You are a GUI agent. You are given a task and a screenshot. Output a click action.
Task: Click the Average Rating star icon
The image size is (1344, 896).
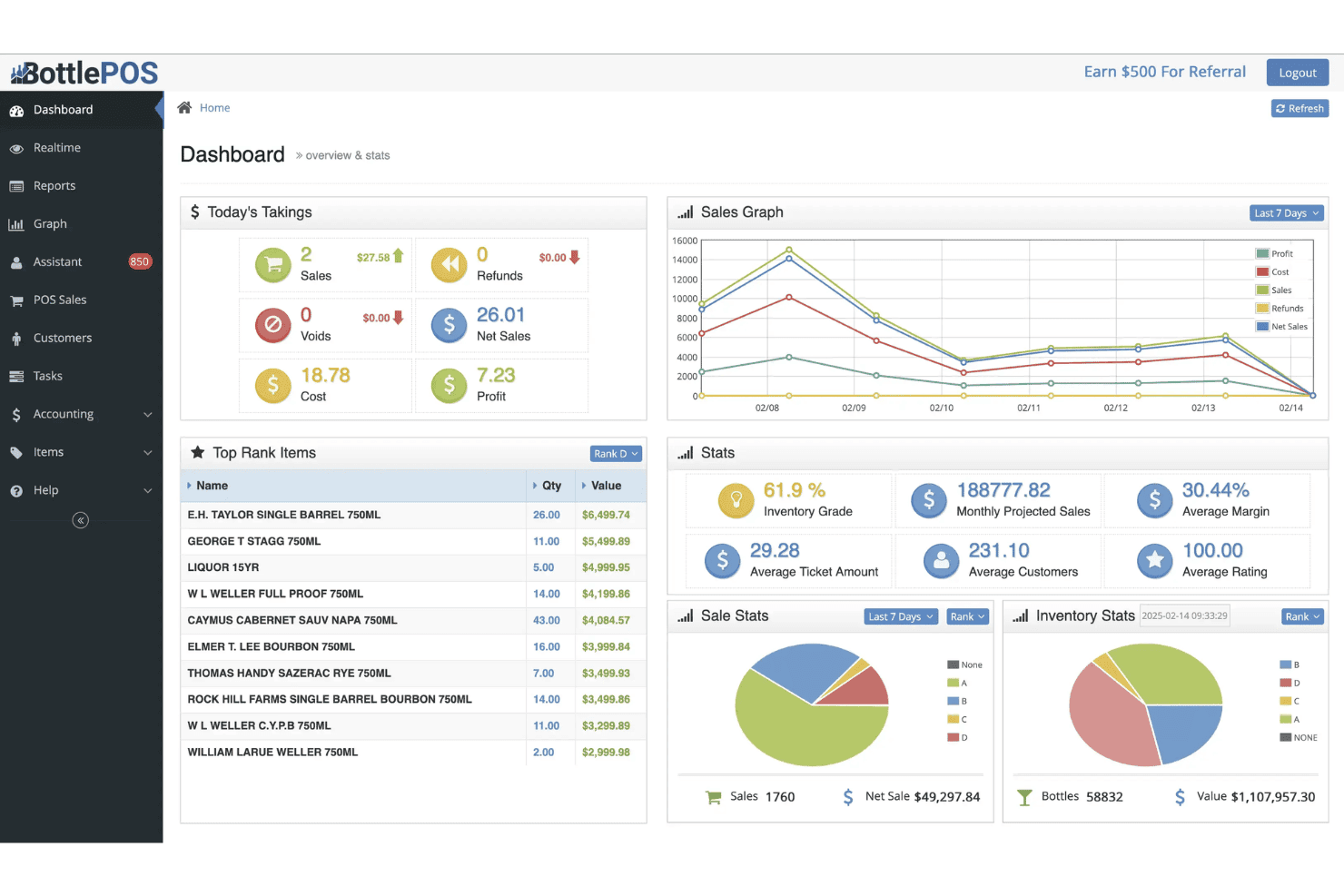coord(1155,560)
